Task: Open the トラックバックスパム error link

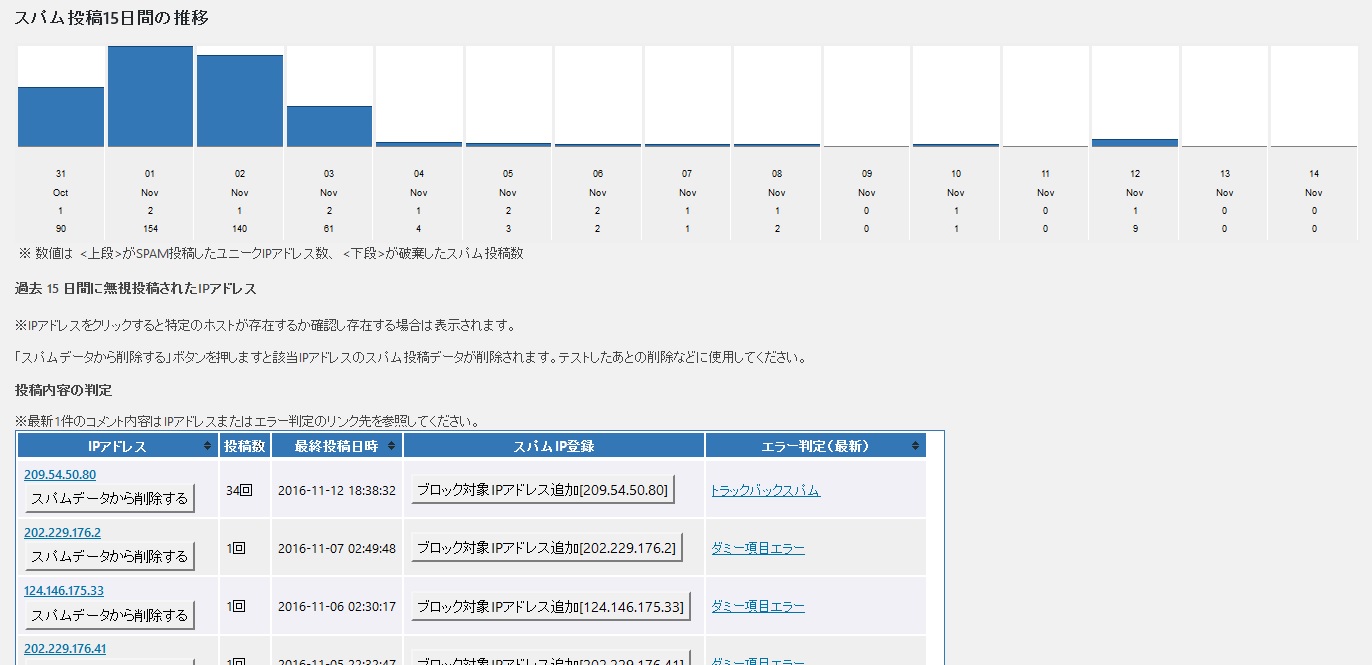Action: pos(765,491)
